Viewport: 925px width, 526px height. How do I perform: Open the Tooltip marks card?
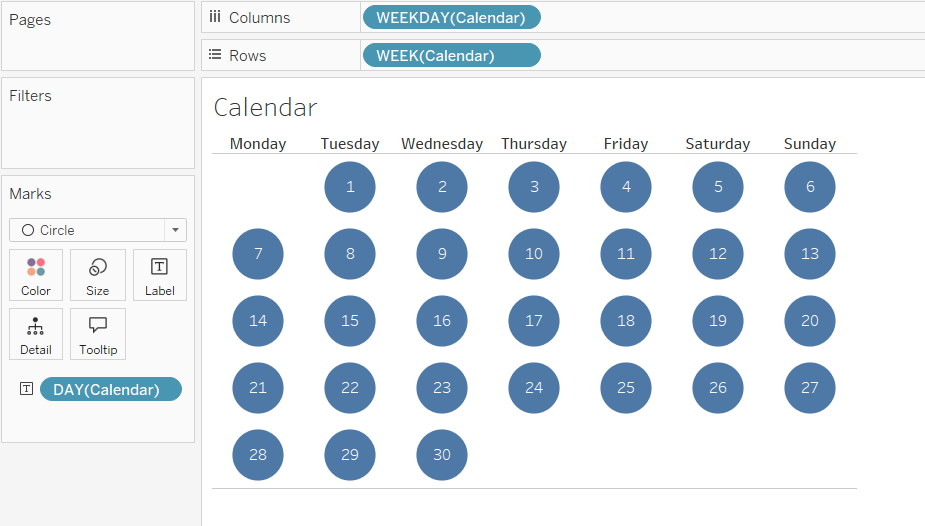98,334
